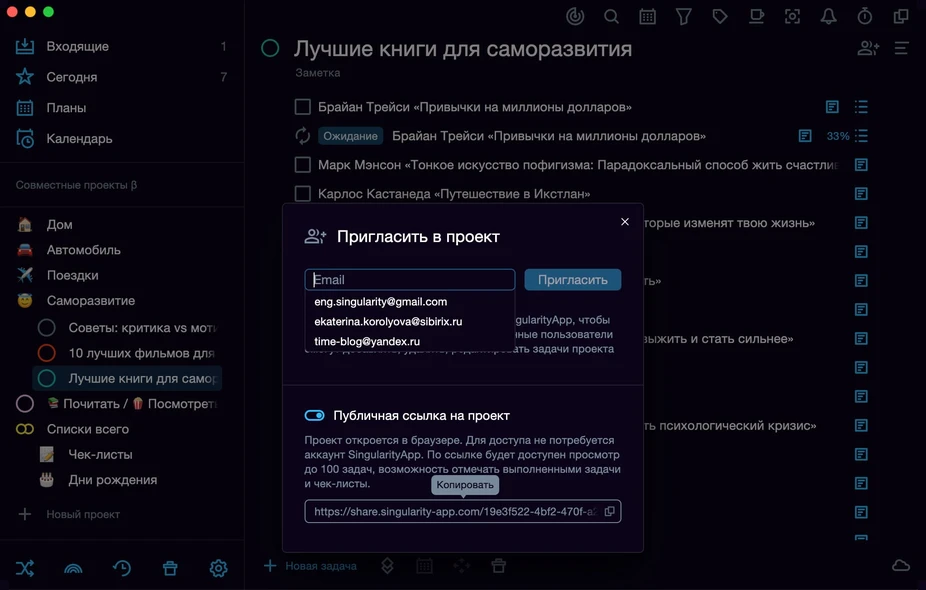Disable the public project link toggle
926x590 pixels.
(314, 416)
